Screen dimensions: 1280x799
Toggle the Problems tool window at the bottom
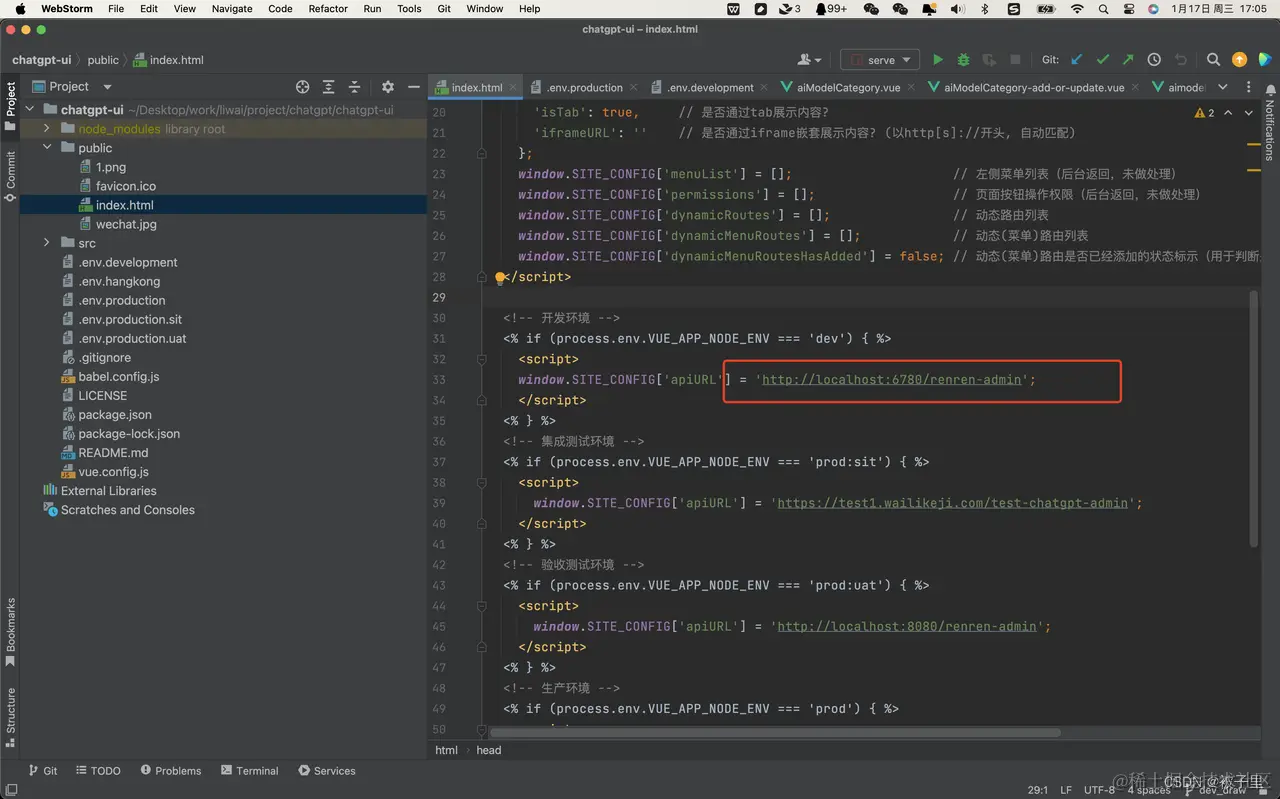click(x=171, y=771)
